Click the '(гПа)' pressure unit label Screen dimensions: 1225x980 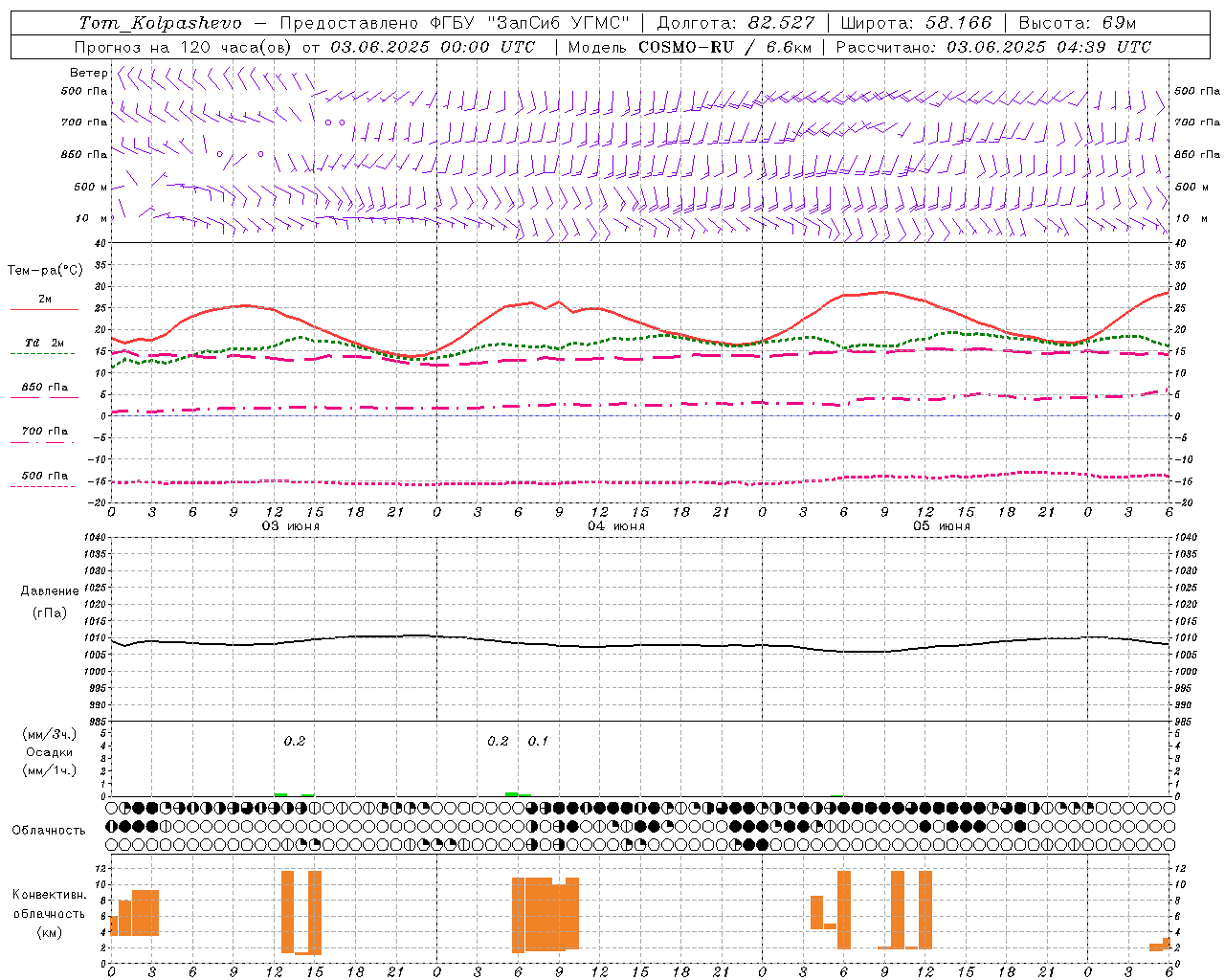(x=50, y=612)
